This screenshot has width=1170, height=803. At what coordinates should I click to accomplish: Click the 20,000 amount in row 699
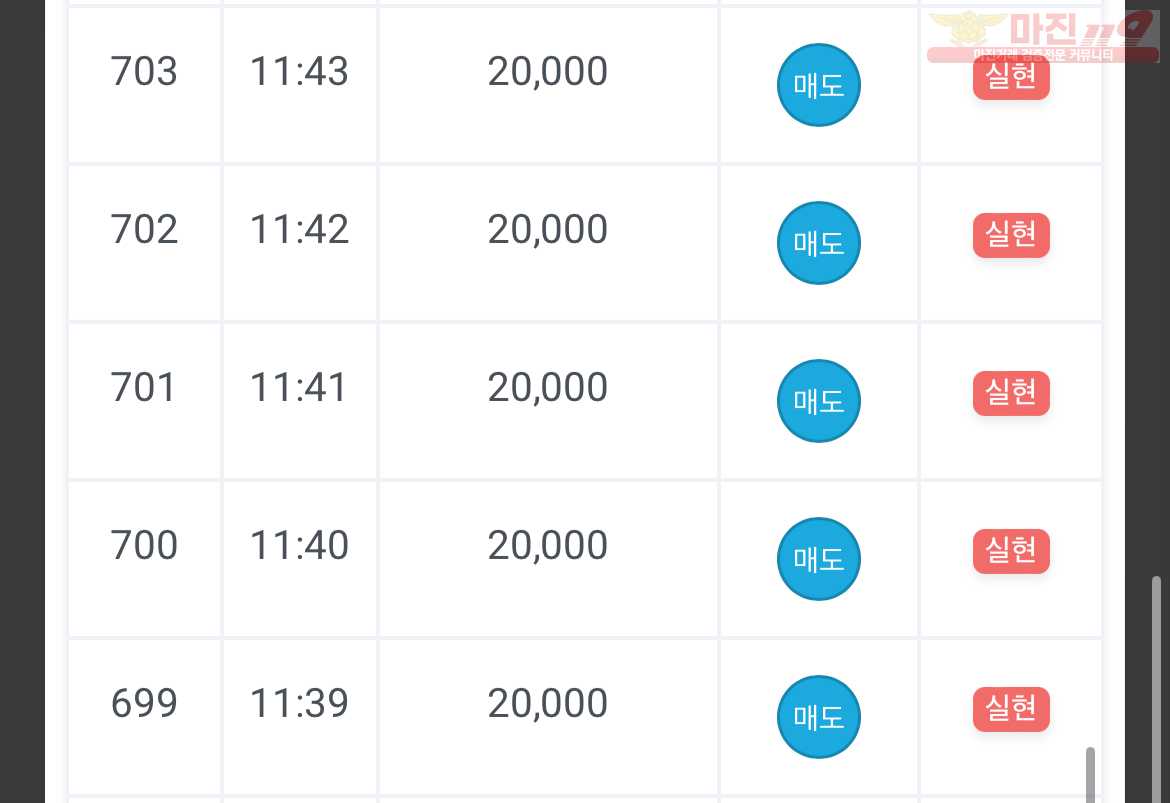point(548,703)
